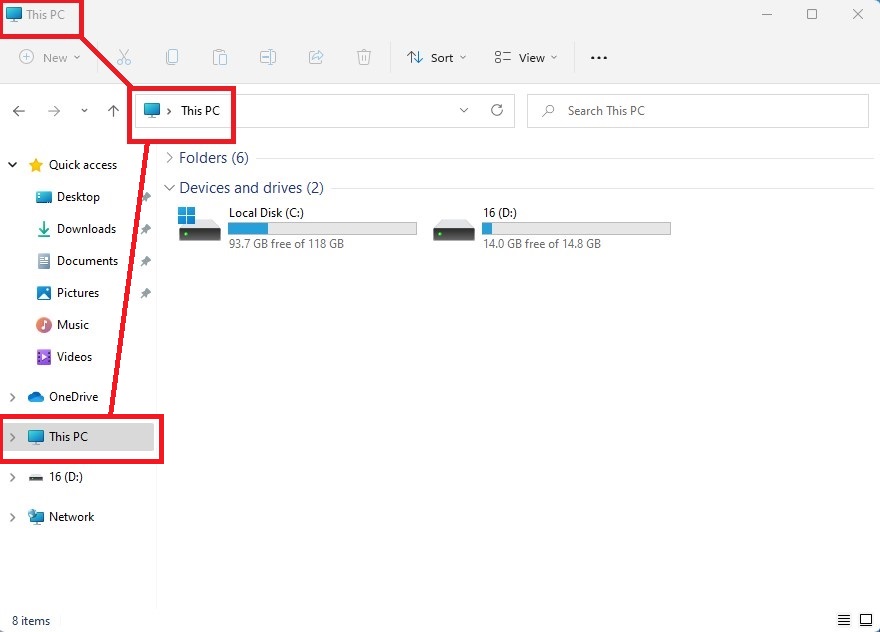Expand the This PC tree node
Screen dimensions: 880x632
pos(12,437)
